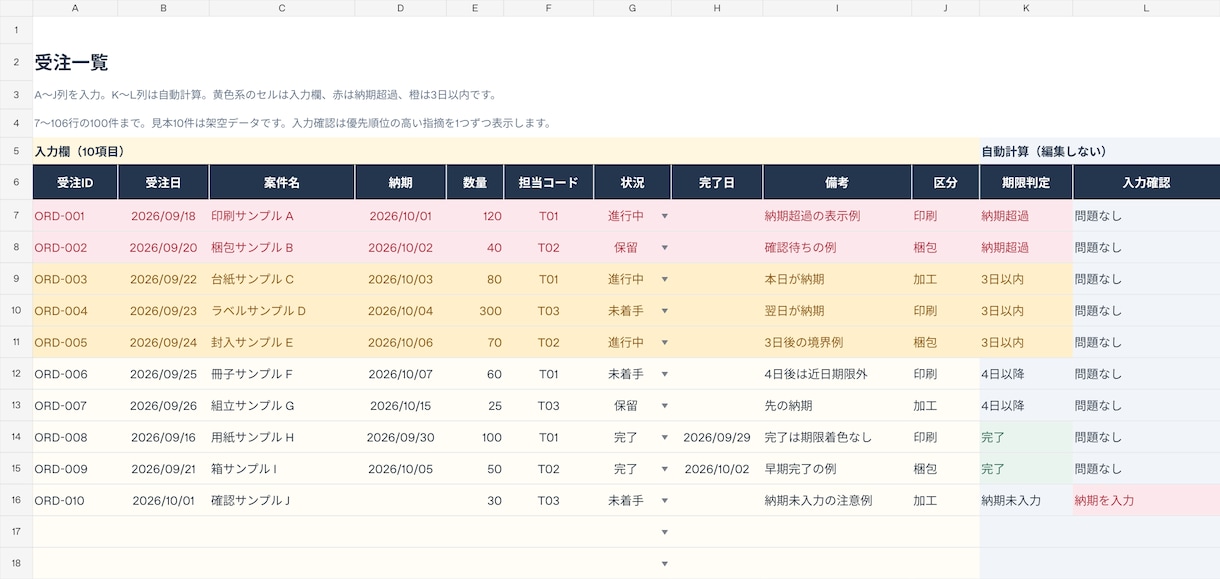
Task: Open status dropdown for ORD-009 row
Action: [x=665, y=469]
